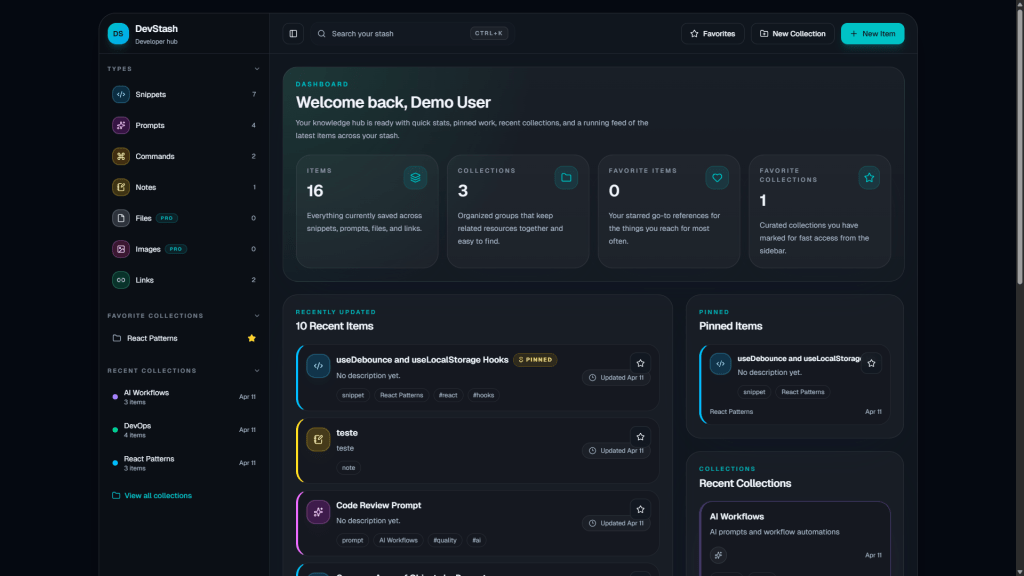Open the Images type icon
This screenshot has height=576, width=1024.
click(x=121, y=249)
